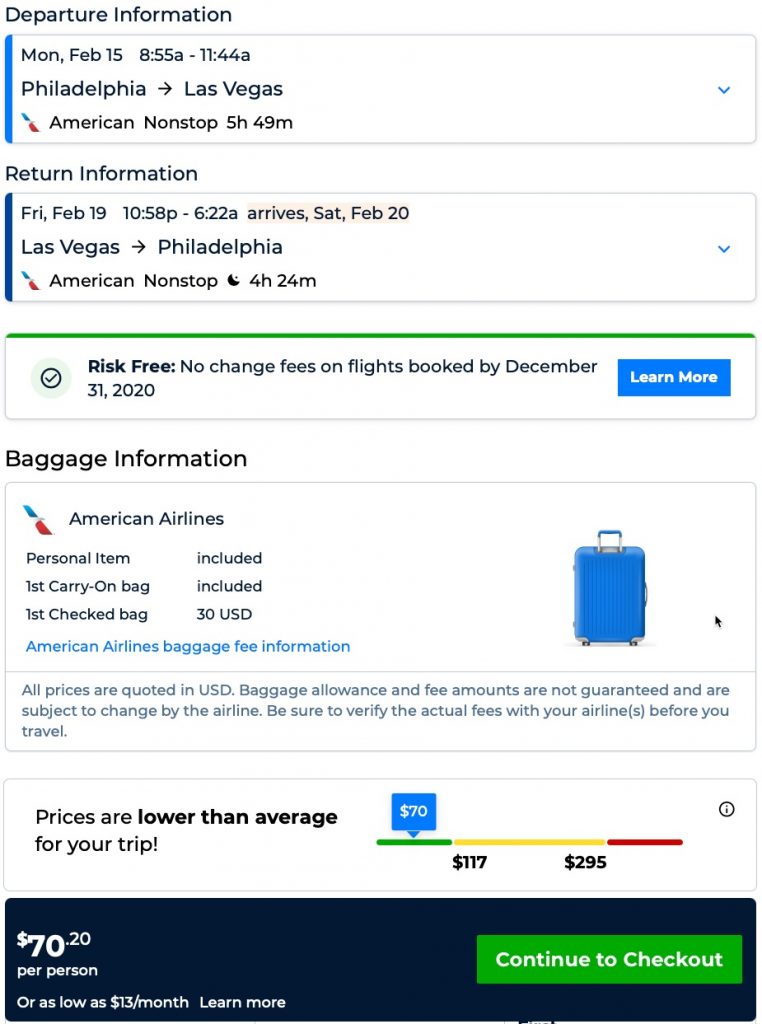
Task: Expand the Las Vegas to Philadelphia return details
Action: (x=724, y=249)
